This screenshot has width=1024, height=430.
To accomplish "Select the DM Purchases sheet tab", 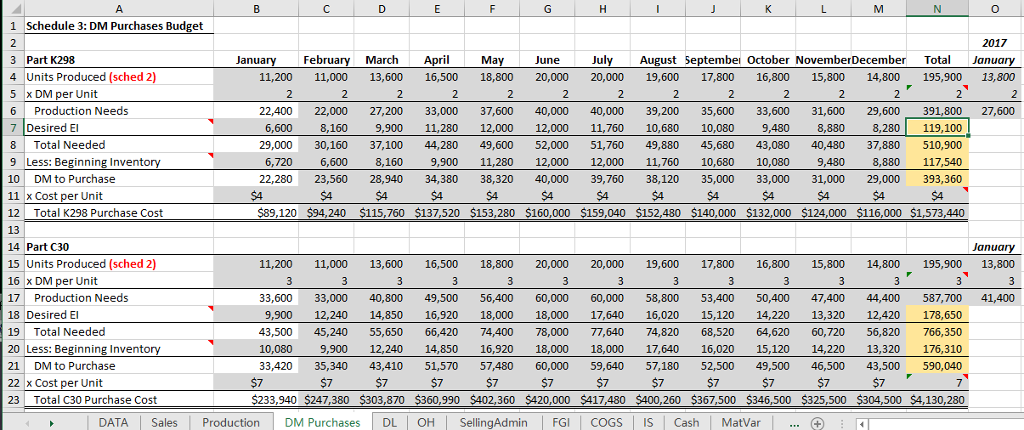I will coord(323,423).
